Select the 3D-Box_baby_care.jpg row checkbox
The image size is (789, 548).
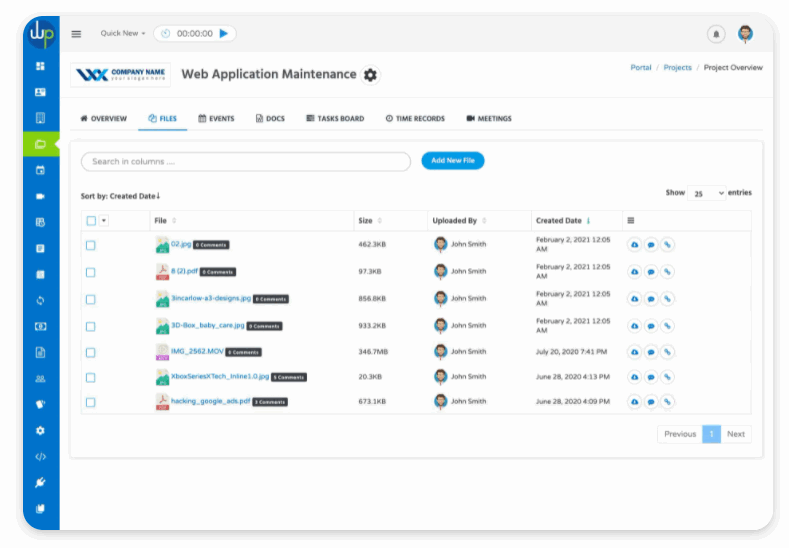click(x=91, y=327)
